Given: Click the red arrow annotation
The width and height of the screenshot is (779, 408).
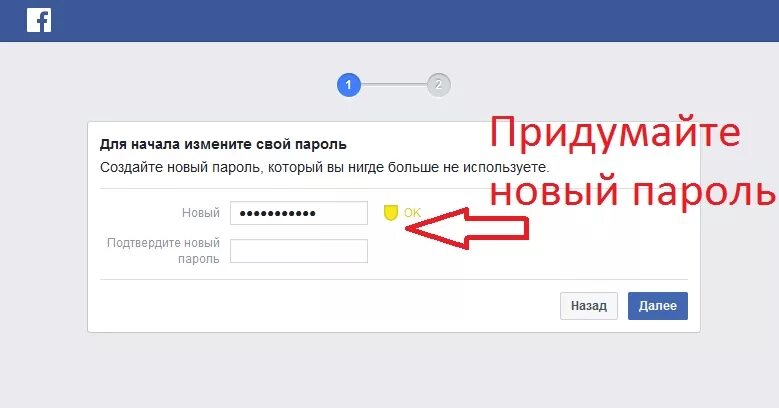Looking at the screenshot, I should click(467, 228).
